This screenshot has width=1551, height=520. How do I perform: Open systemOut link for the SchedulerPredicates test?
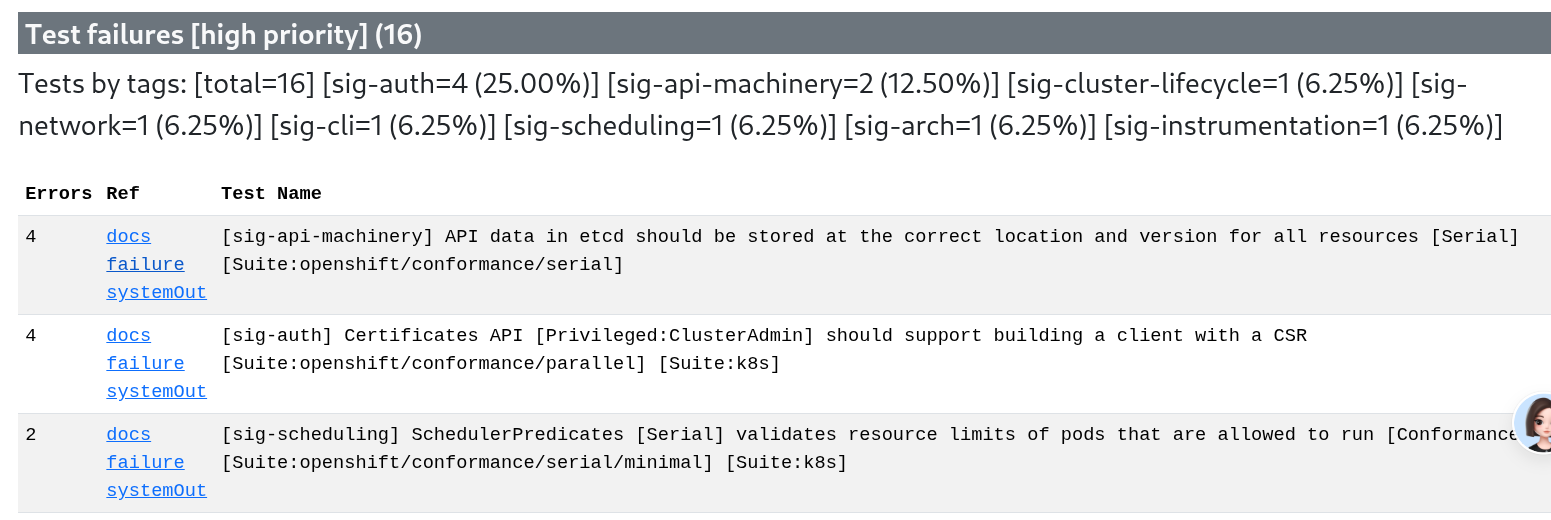coord(156,491)
